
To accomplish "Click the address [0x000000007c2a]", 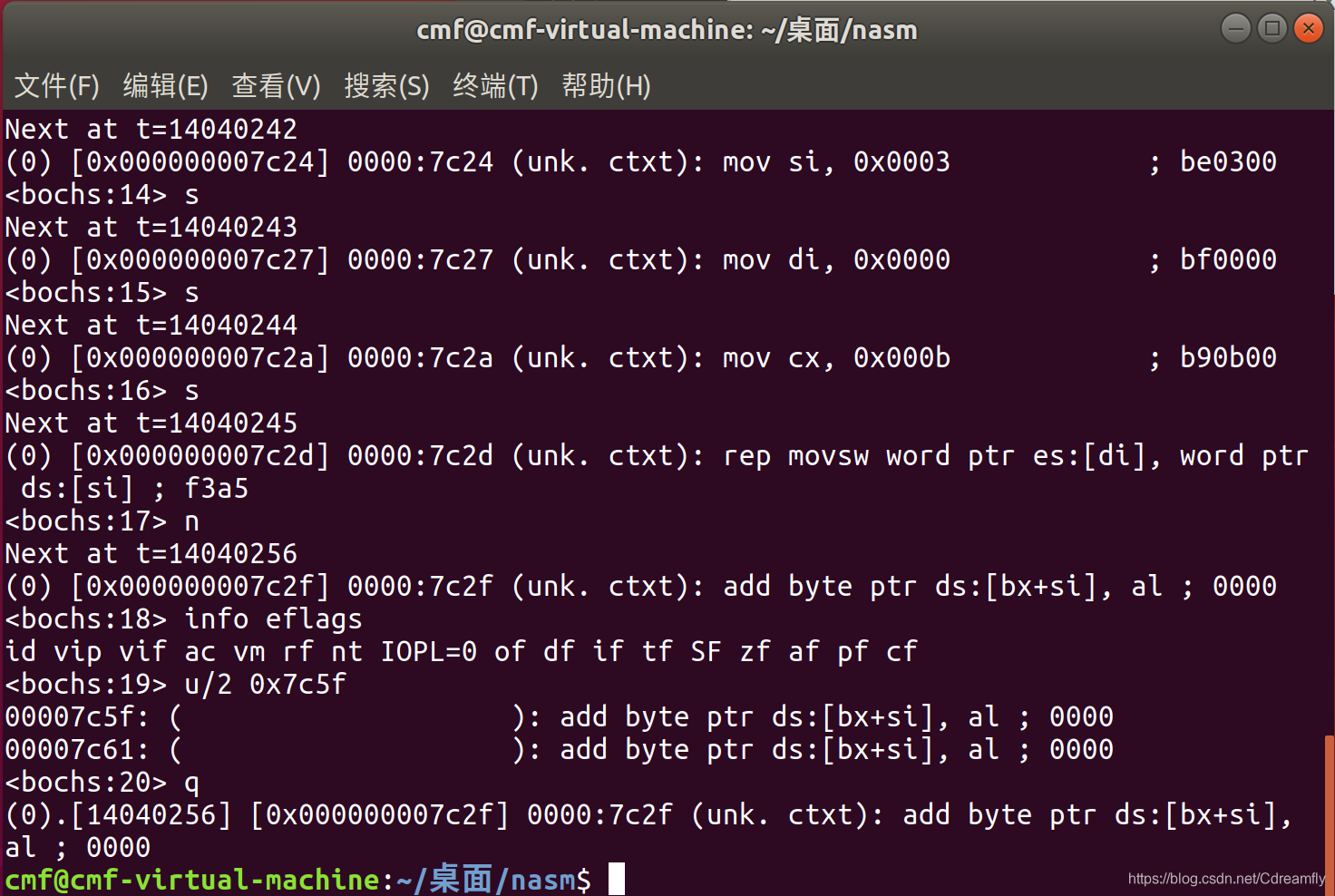I will pyautogui.click(x=200, y=357).
